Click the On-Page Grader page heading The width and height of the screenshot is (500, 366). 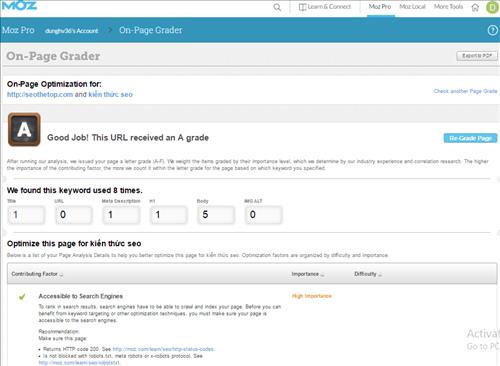[53, 56]
